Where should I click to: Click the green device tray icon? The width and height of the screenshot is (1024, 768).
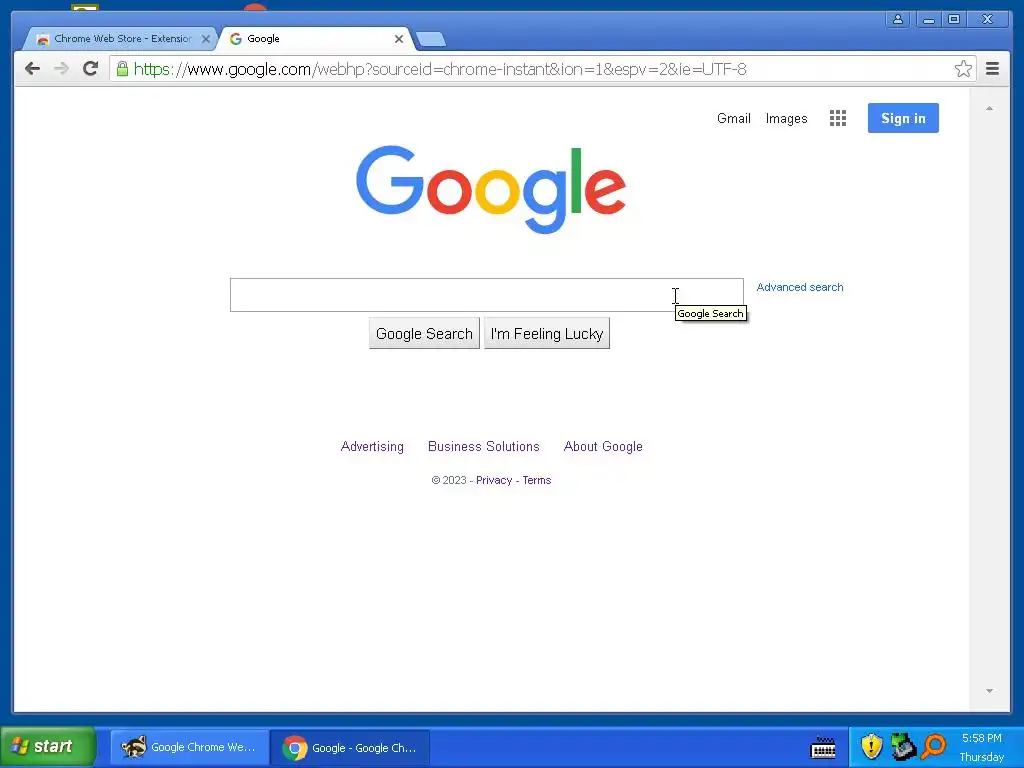(x=904, y=746)
